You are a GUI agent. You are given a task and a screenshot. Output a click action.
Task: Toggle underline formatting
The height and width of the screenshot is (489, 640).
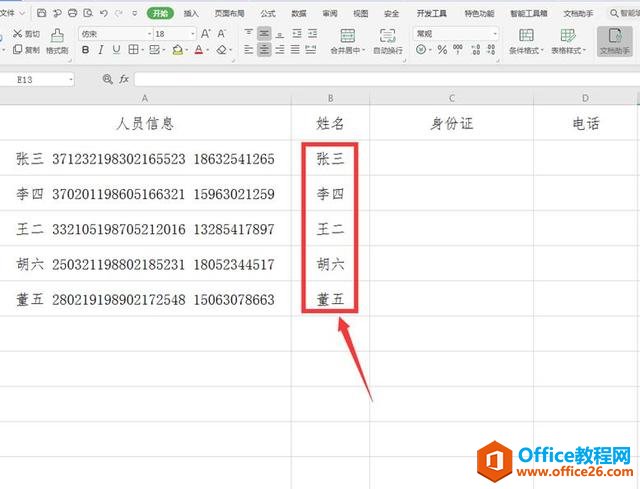coord(116,50)
